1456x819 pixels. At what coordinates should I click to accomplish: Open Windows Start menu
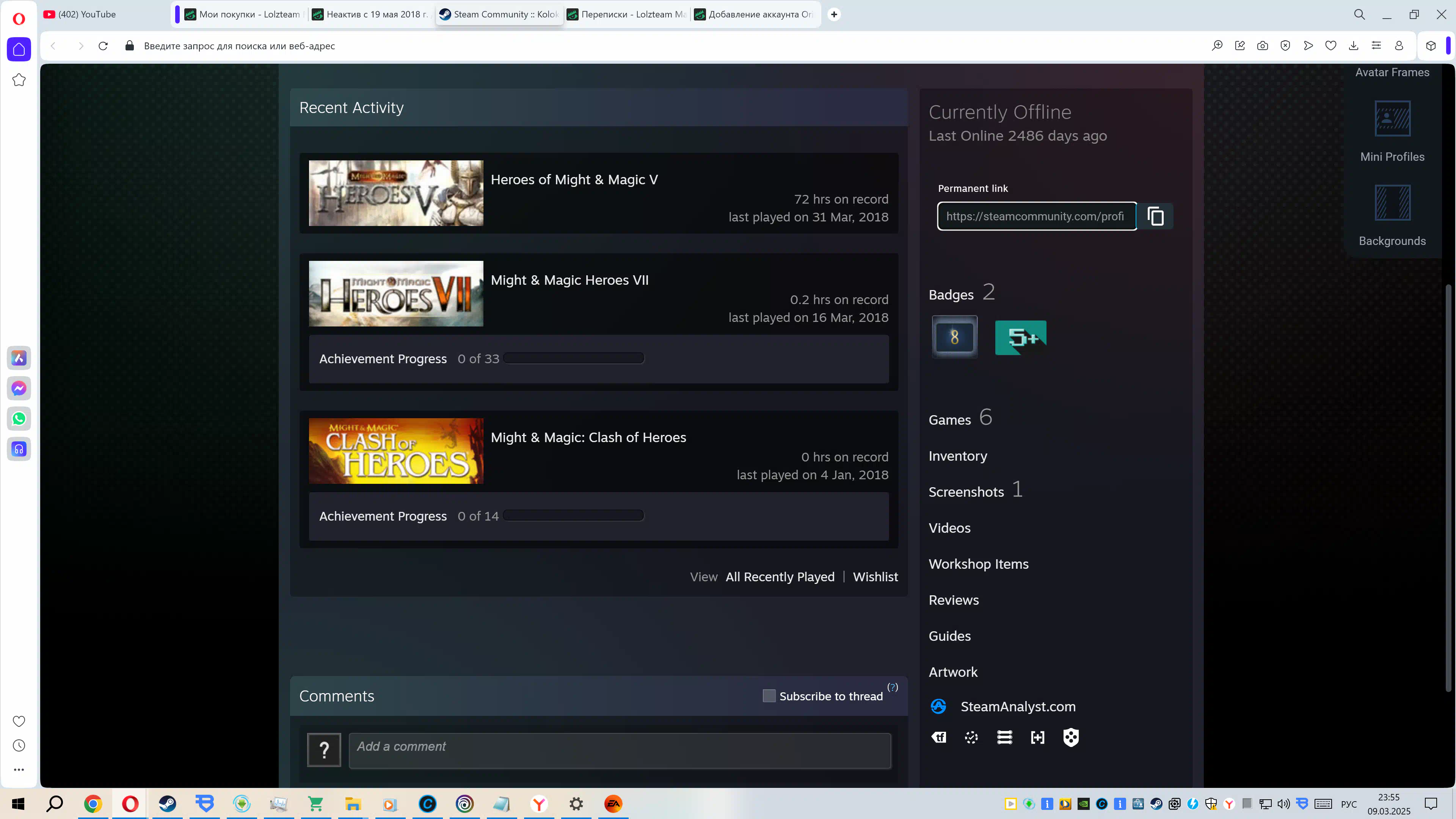click(x=18, y=804)
